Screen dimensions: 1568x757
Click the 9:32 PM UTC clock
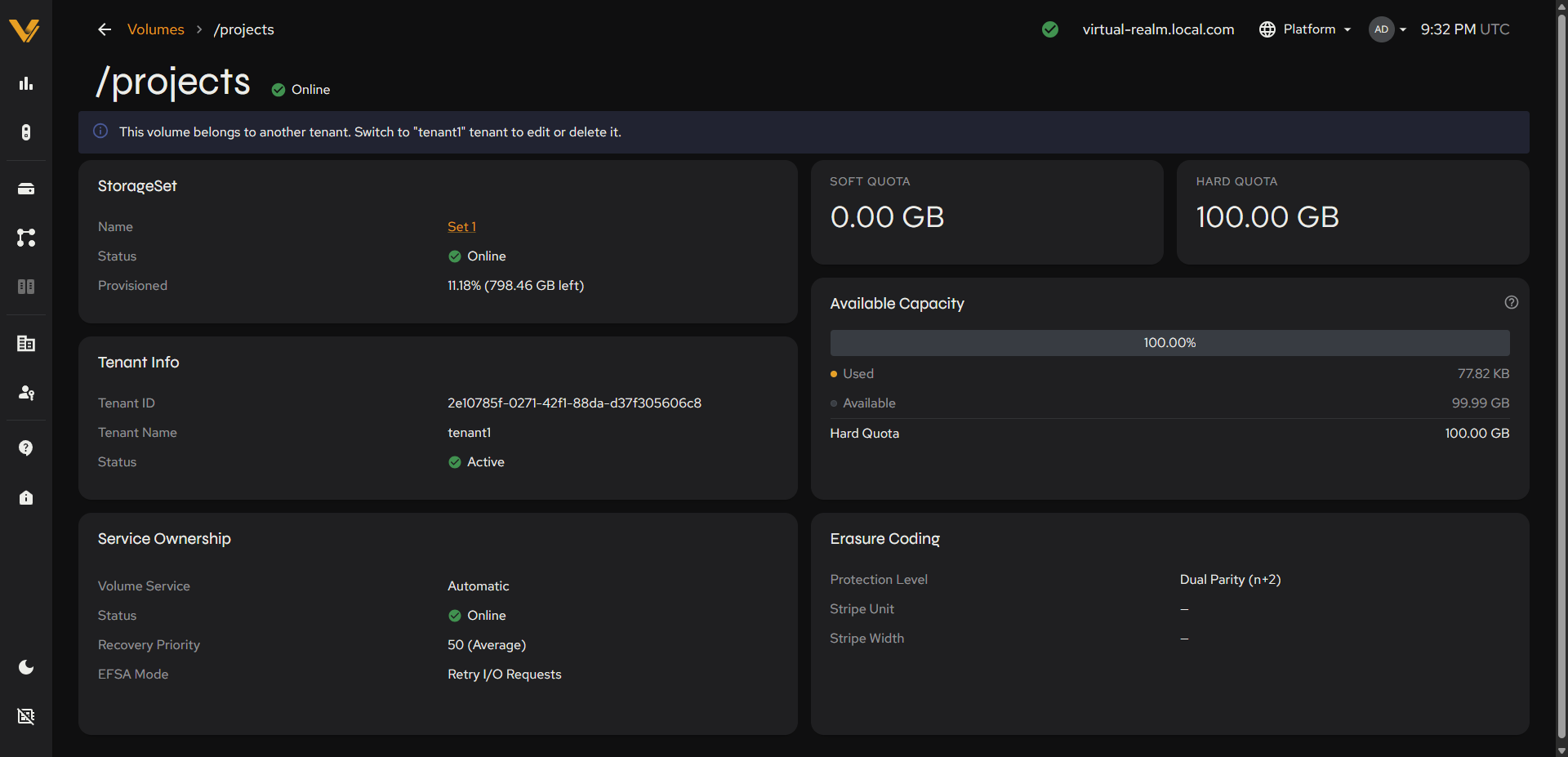tap(1465, 29)
